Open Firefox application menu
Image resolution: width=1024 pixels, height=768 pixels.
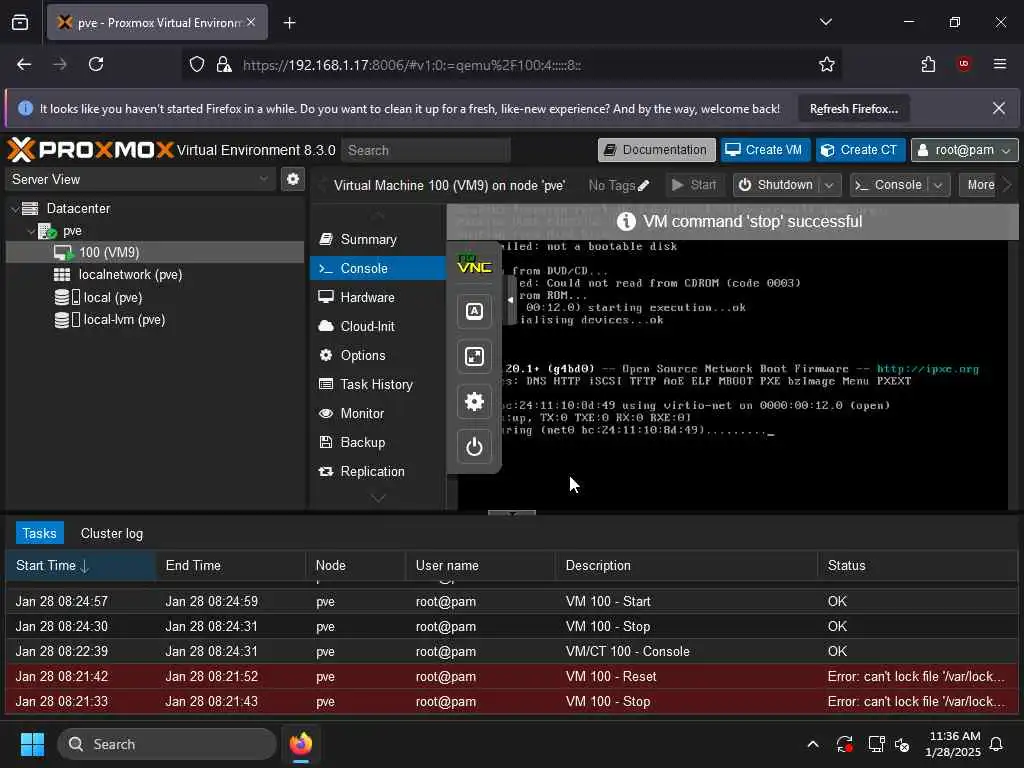pos(1000,64)
